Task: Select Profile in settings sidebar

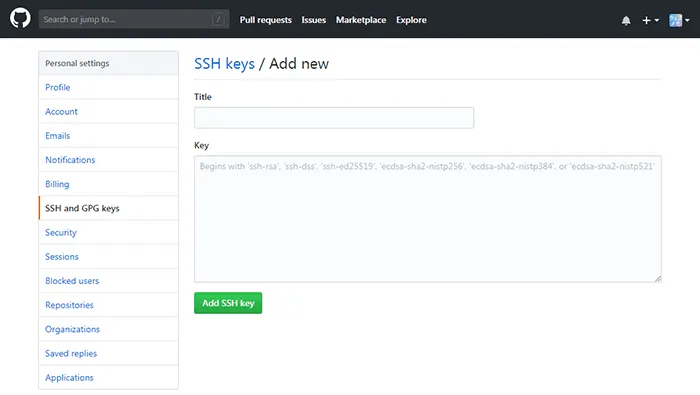Action: coord(108,87)
